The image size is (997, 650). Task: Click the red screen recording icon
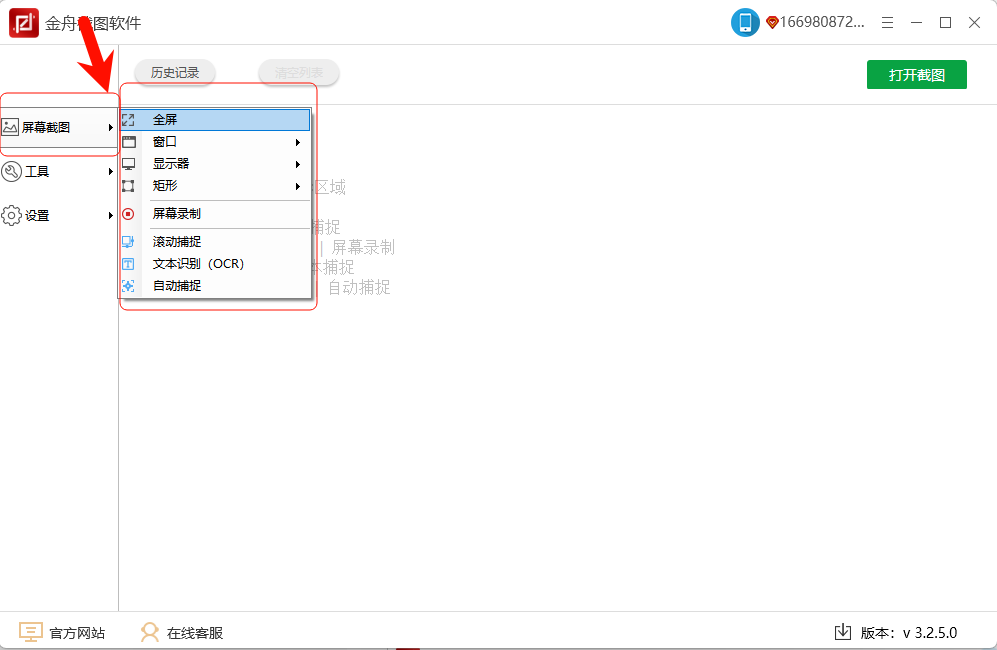point(128,214)
